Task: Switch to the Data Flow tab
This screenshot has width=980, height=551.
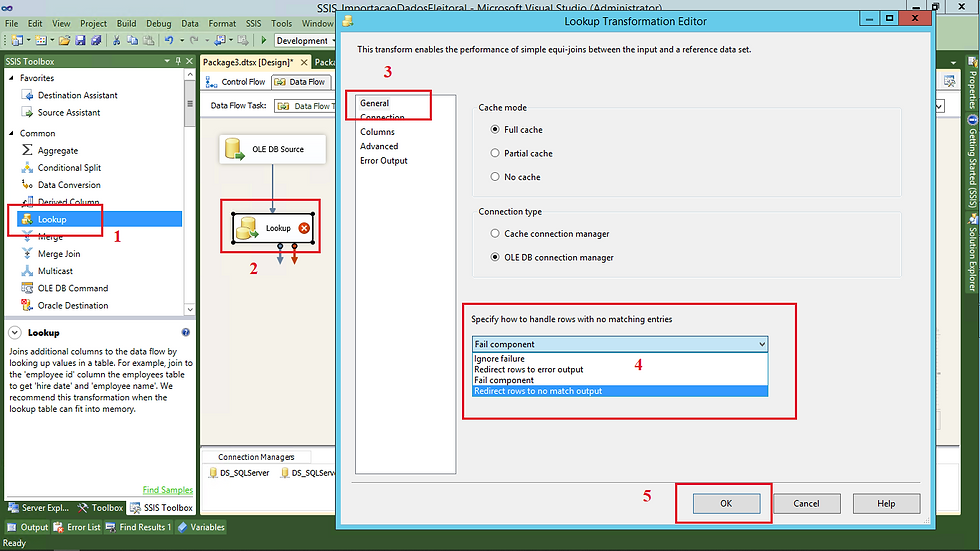Action: tap(301, 82)
